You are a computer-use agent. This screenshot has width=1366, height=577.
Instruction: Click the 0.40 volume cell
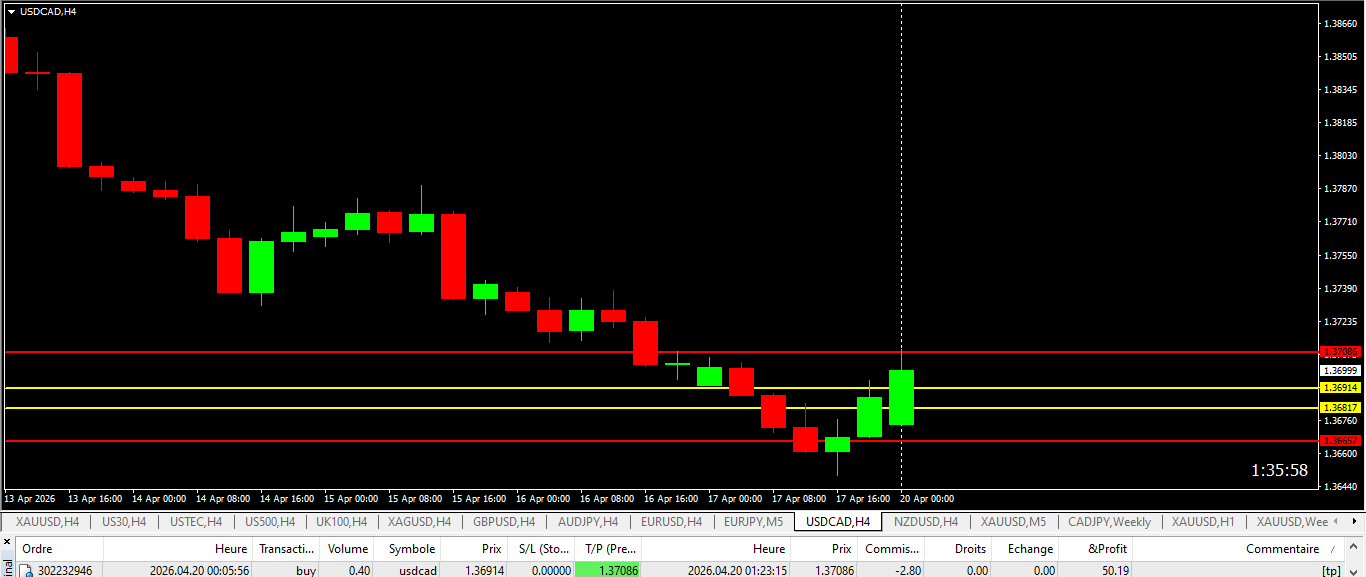click(360, 570)
